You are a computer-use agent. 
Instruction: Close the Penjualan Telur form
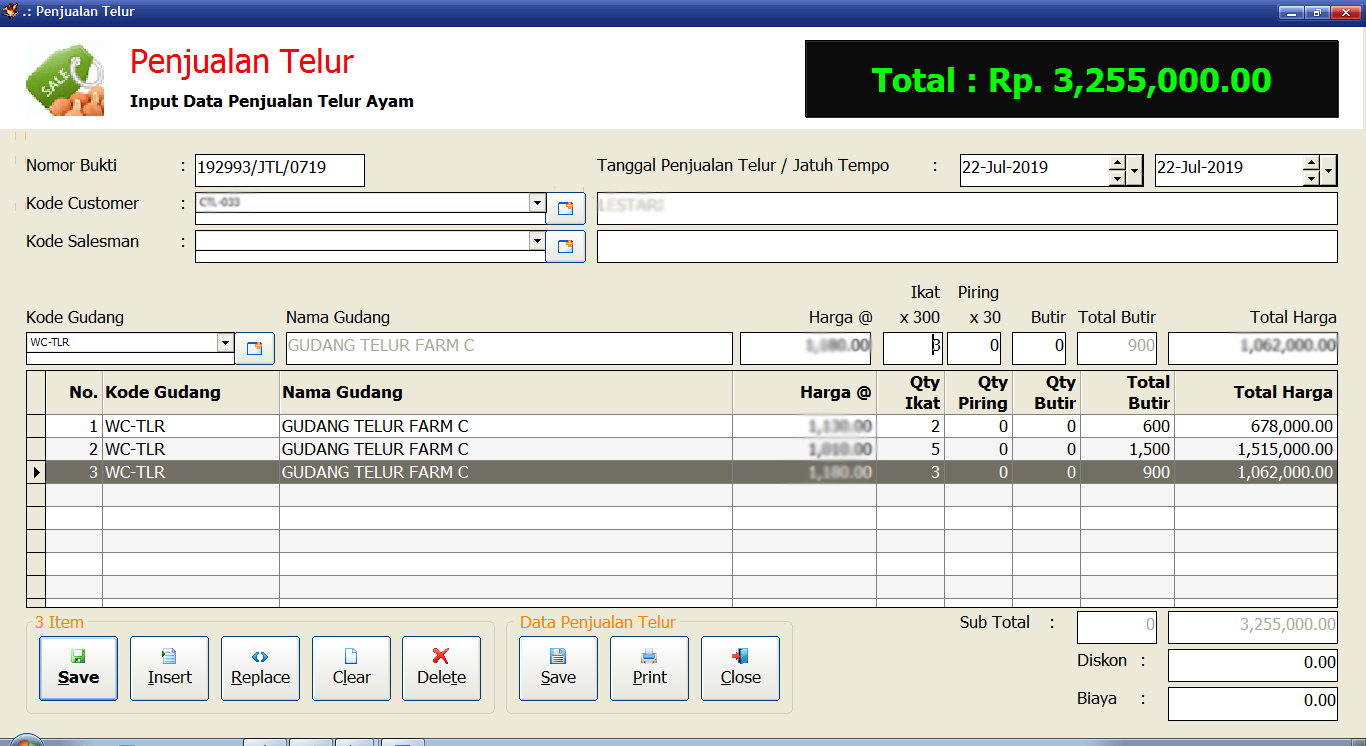[740, 668]
